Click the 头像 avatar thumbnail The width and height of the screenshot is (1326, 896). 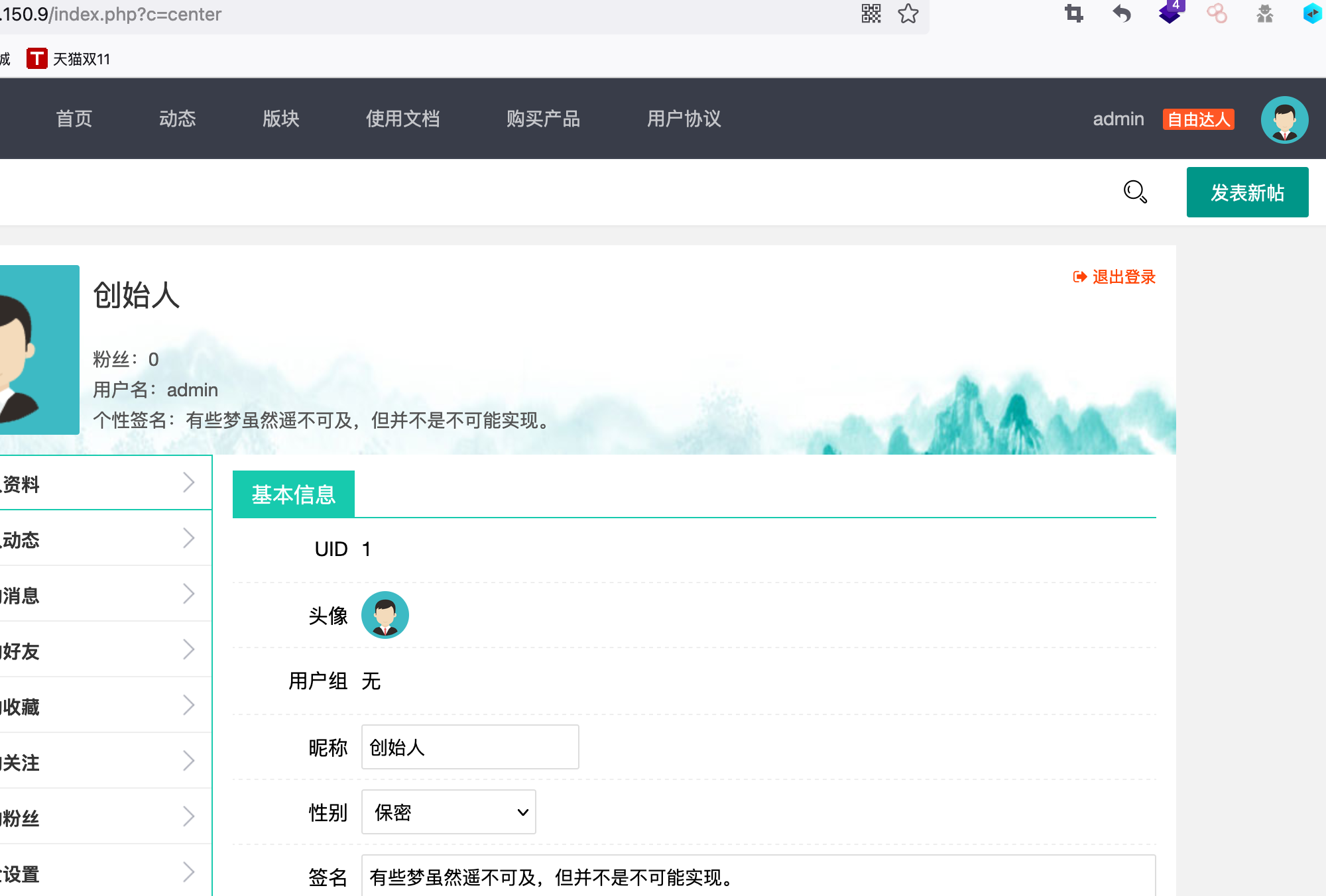click(x=385, y=615)
